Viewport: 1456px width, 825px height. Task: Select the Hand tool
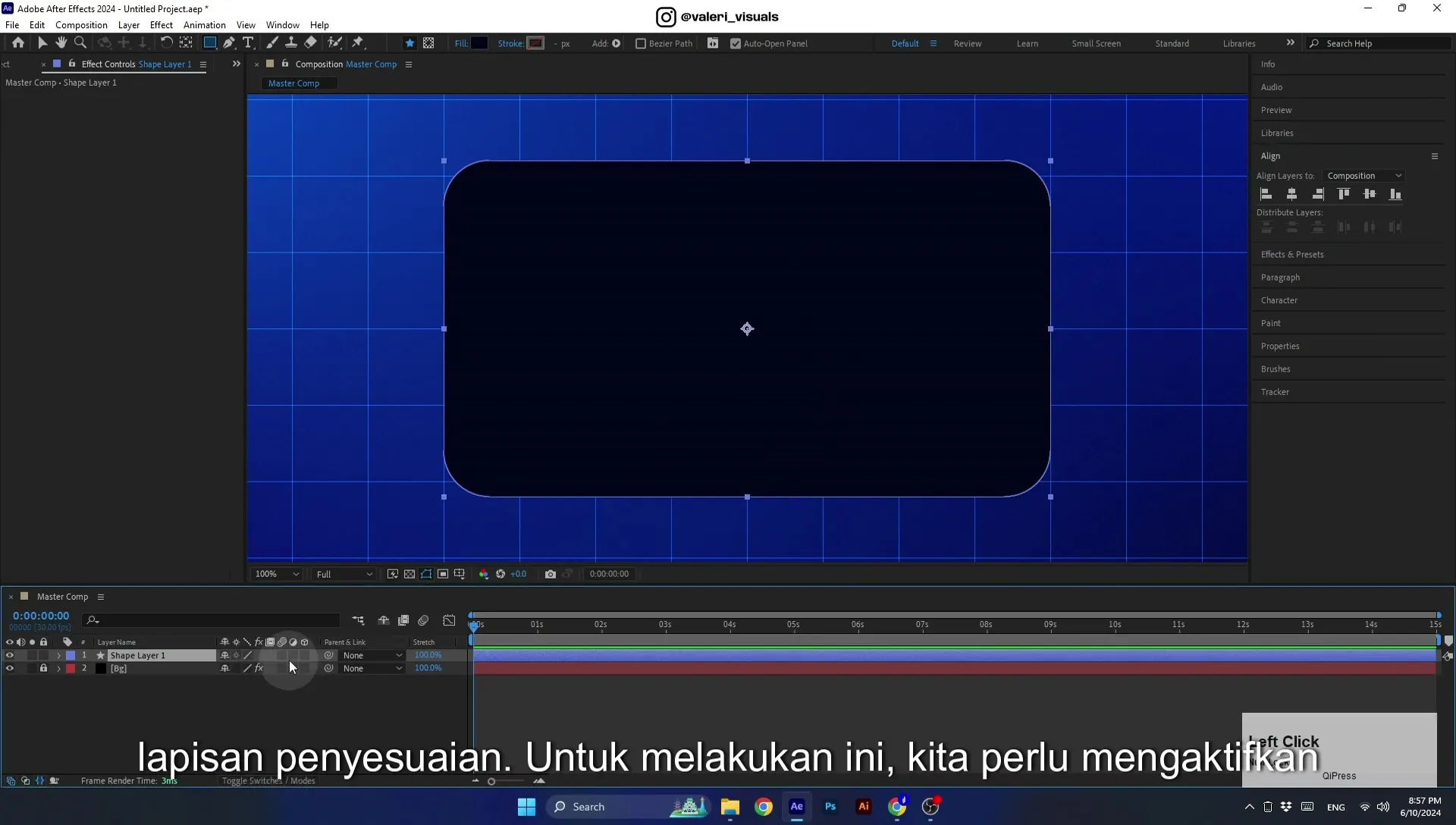(61, 43)
